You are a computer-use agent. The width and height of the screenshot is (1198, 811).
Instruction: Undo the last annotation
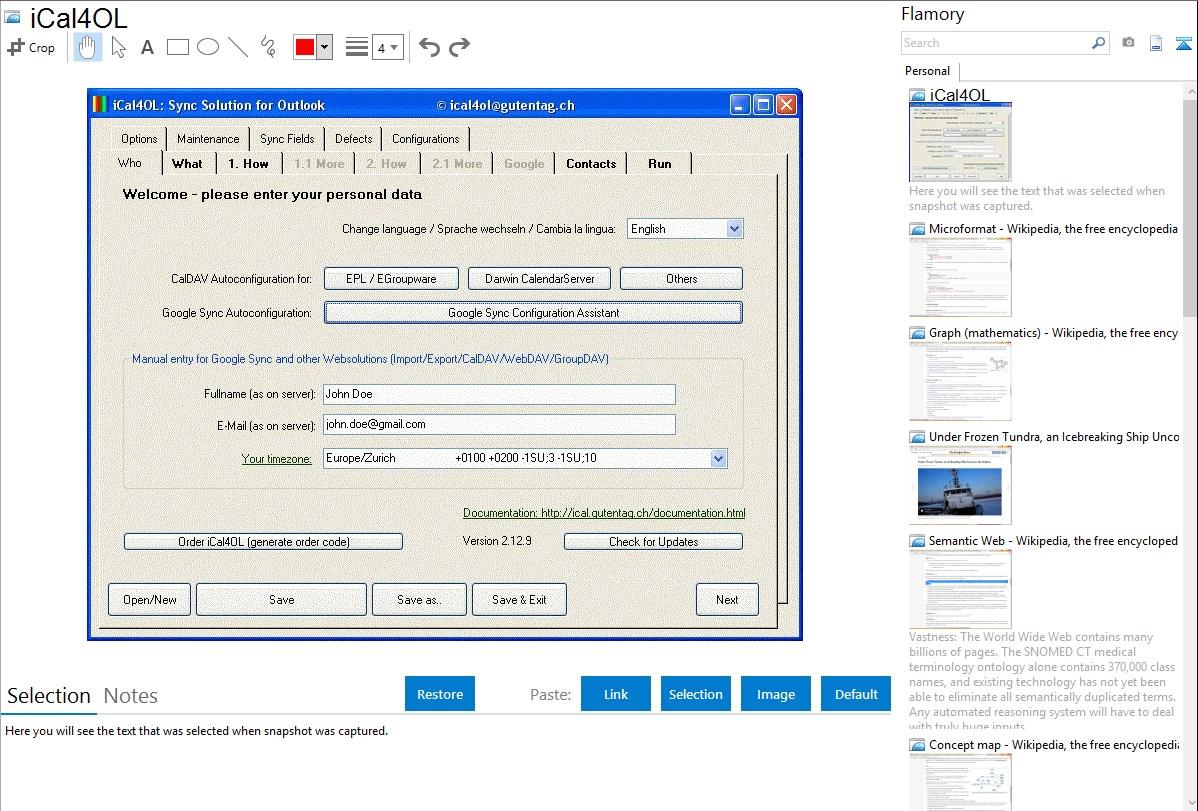[429, 47]
